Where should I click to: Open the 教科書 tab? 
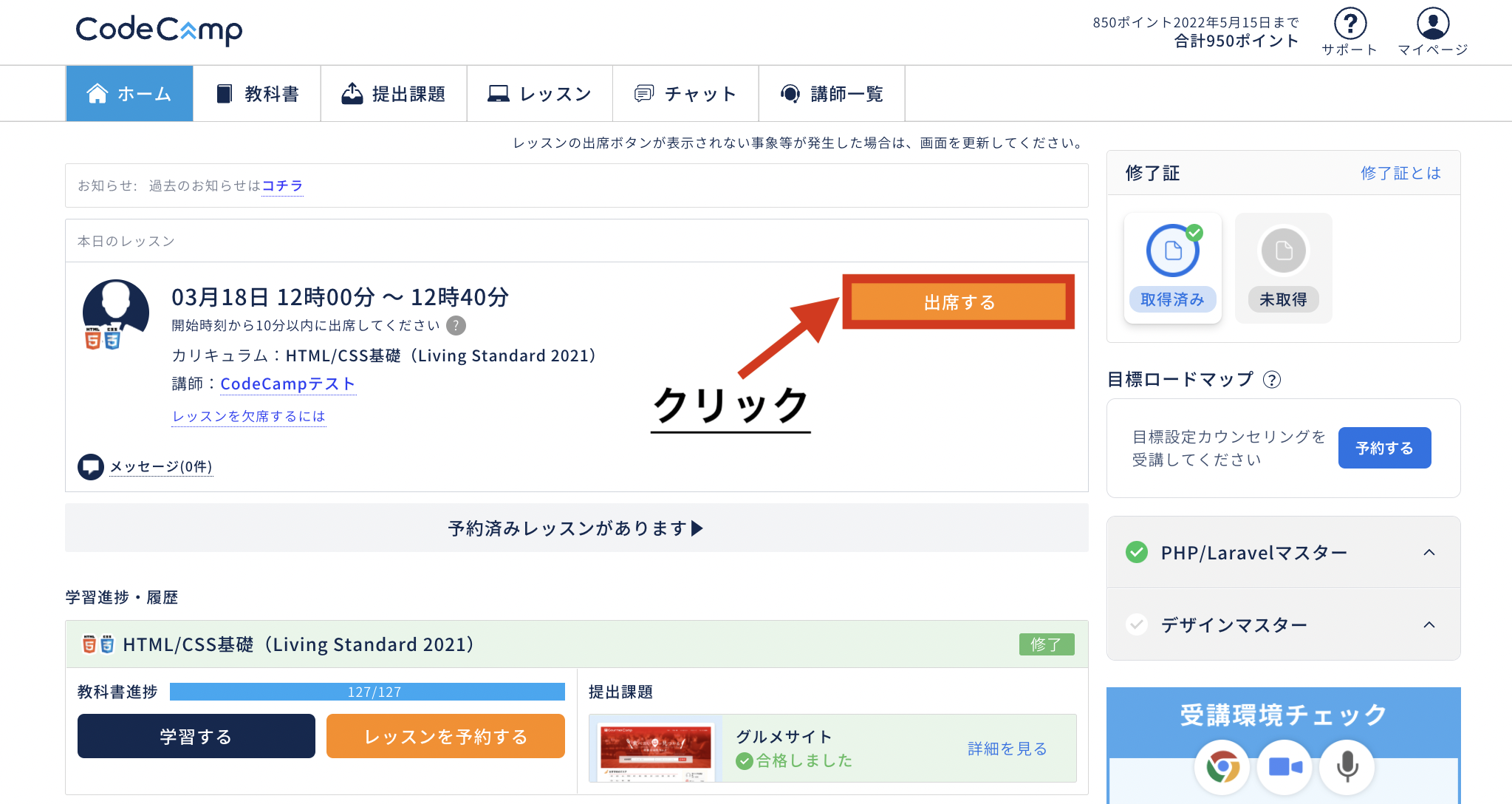point(257,94)
